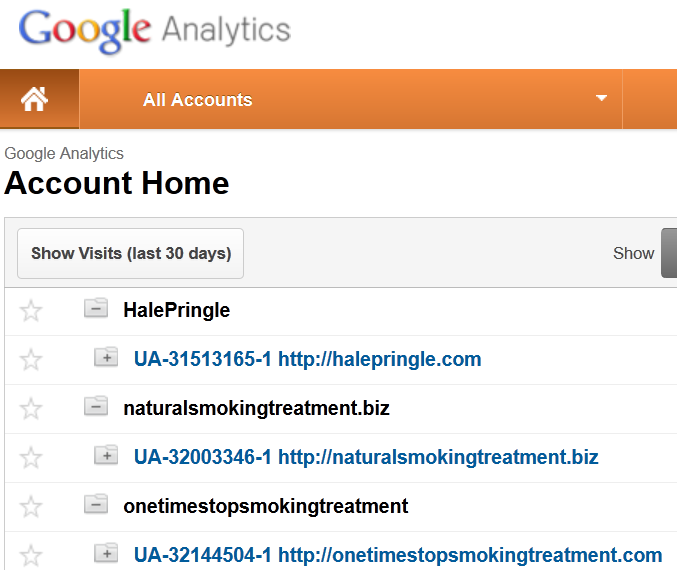The width and height of the screenshot is (677, 570).
Task: Expand the UA-31513165-1 property folder
Action: pyautogui.click(x=106, y=357)
